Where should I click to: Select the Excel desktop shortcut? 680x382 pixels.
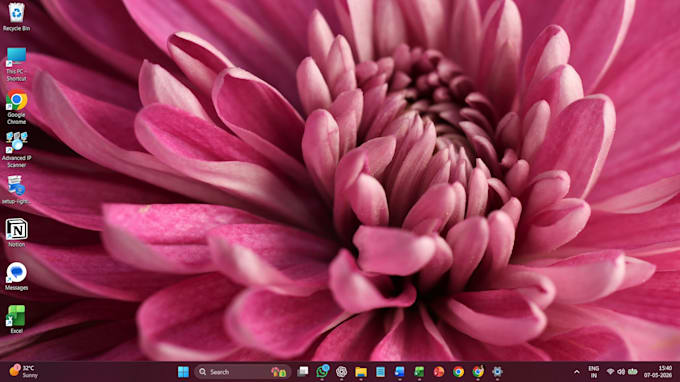[16, 319]
